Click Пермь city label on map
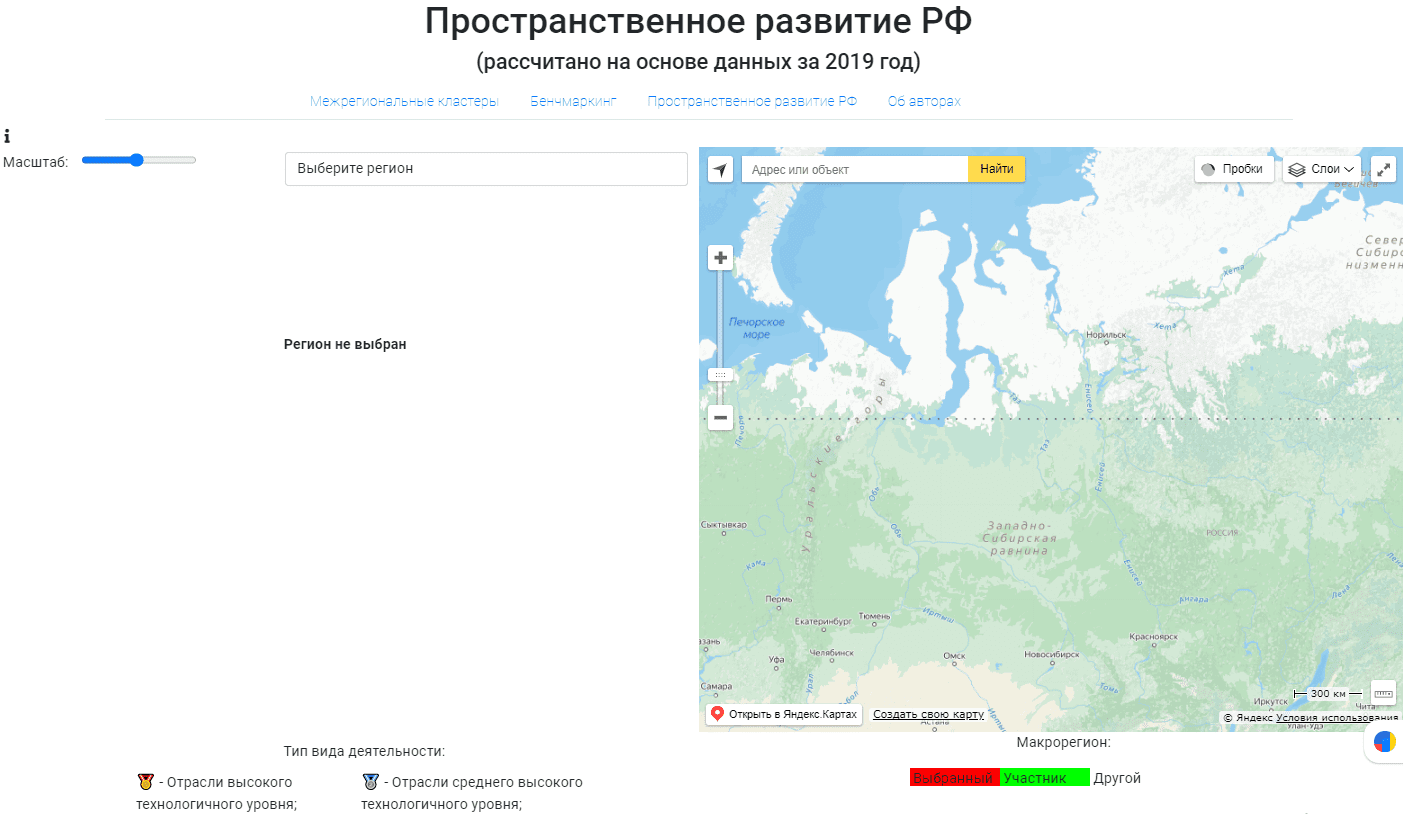The width and height of the screenshot is (1403, 814). point(778,600)
